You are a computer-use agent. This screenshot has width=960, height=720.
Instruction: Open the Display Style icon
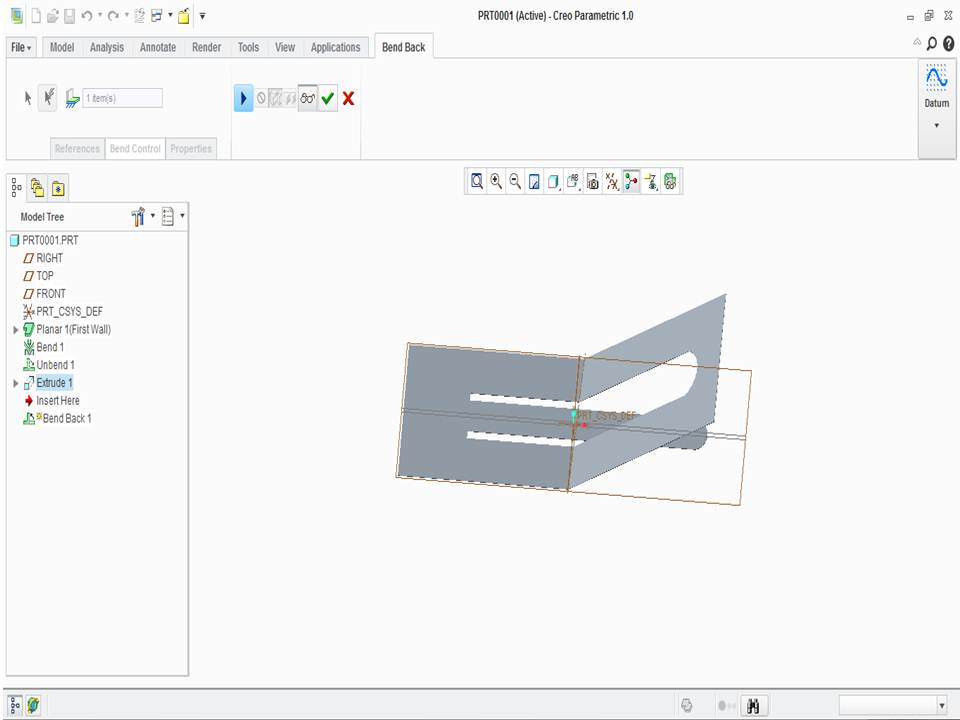click(553, 182)
